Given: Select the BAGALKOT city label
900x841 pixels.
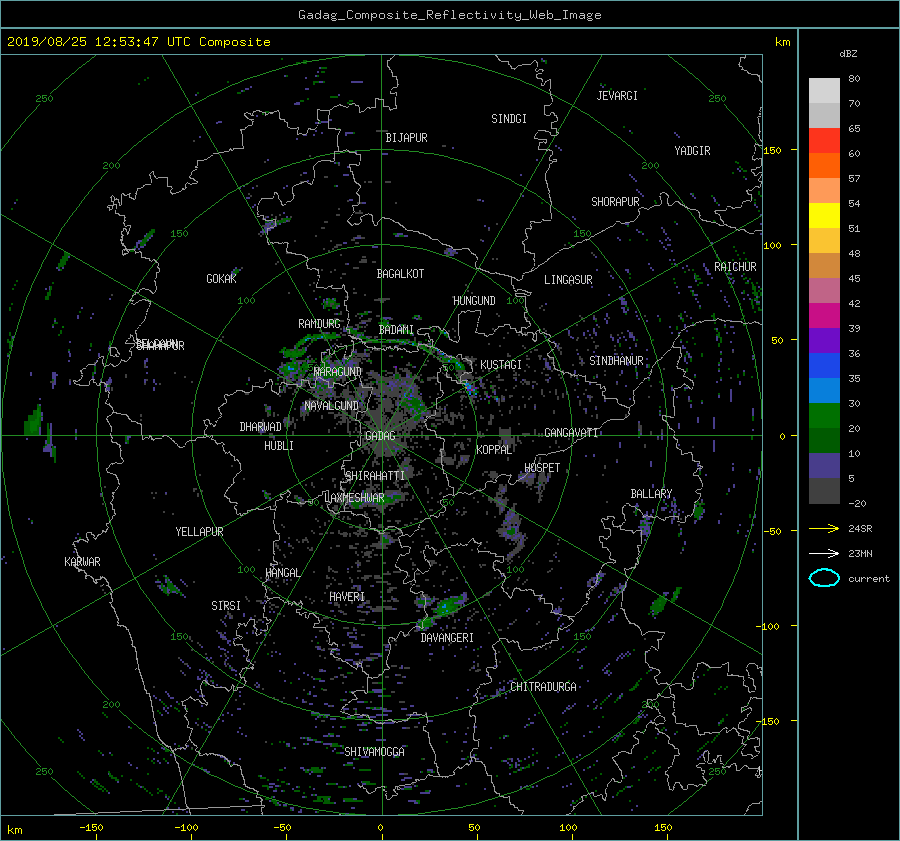Looking at the screenshot, I should click(400, 274).
